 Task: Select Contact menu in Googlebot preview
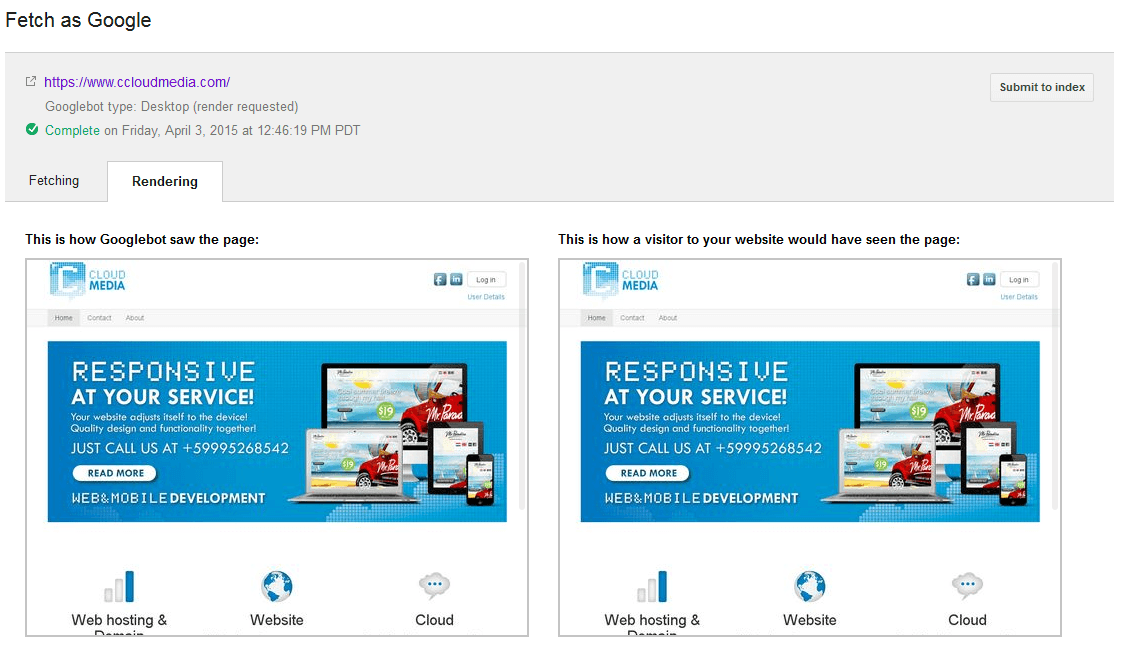click(99, 318)
